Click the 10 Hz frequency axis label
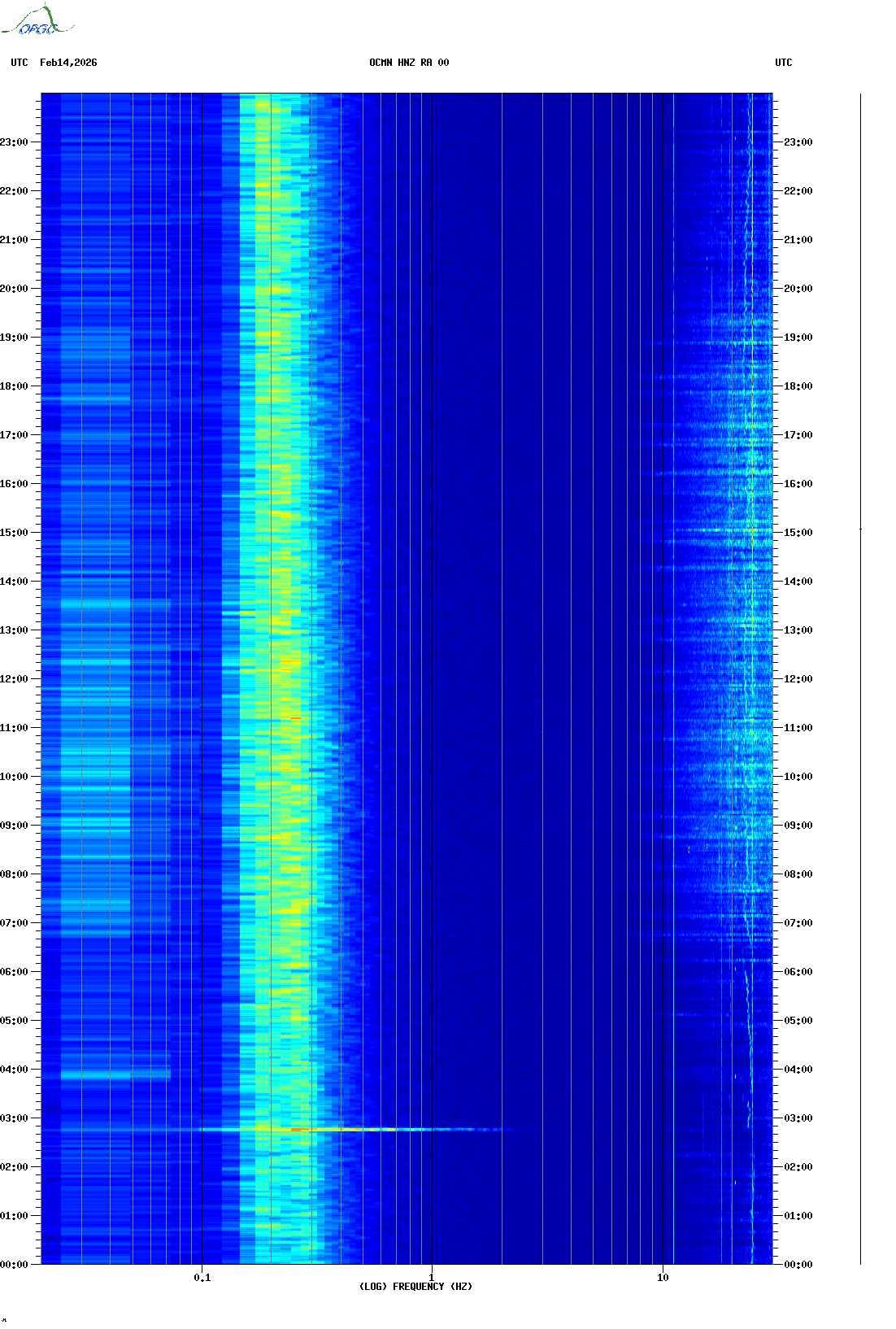This screenshot has height=1329, width=896. click(663, 1278)
